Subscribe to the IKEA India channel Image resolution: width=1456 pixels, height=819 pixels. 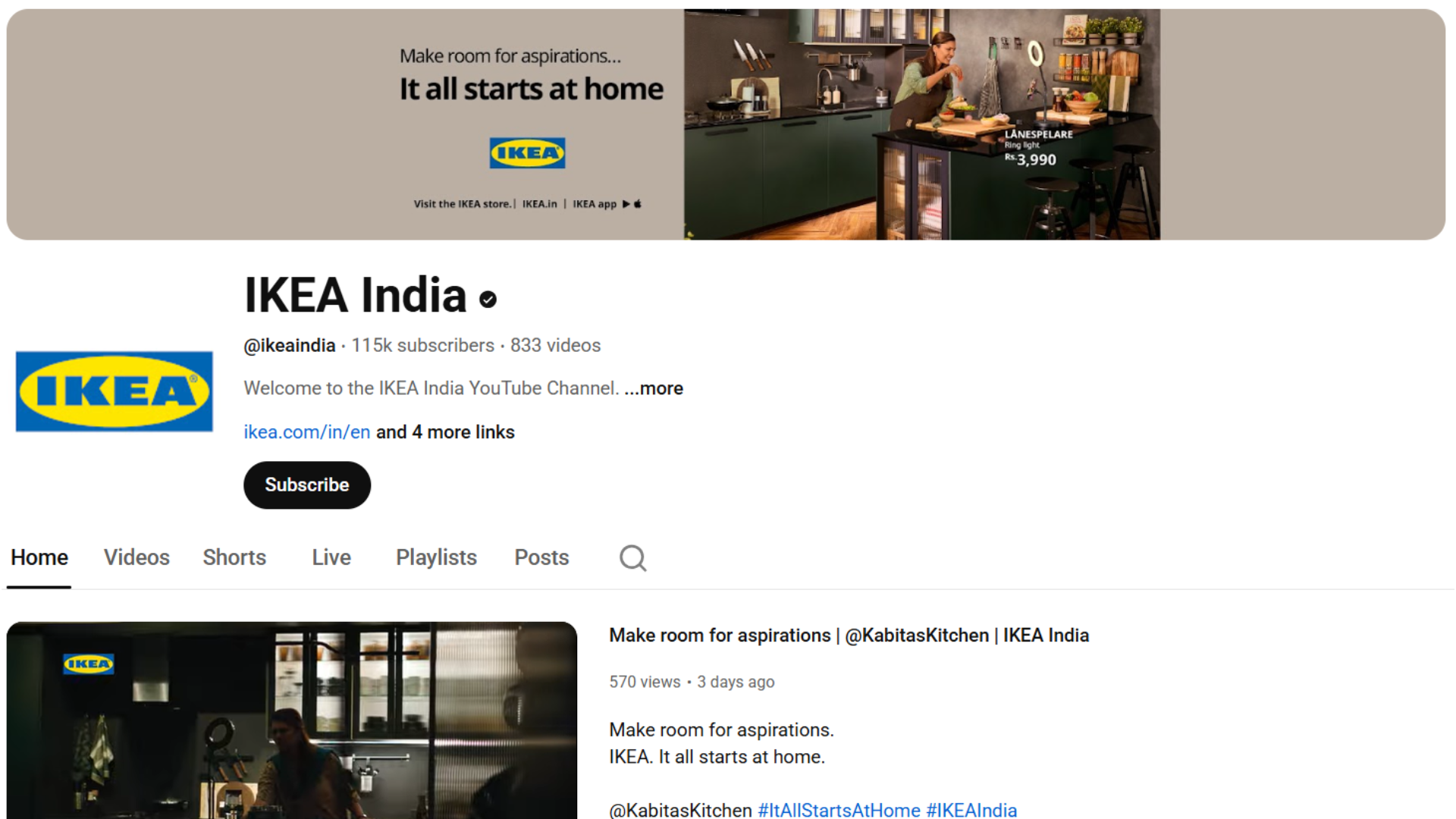pyautogui.click(x=307, y=485)
